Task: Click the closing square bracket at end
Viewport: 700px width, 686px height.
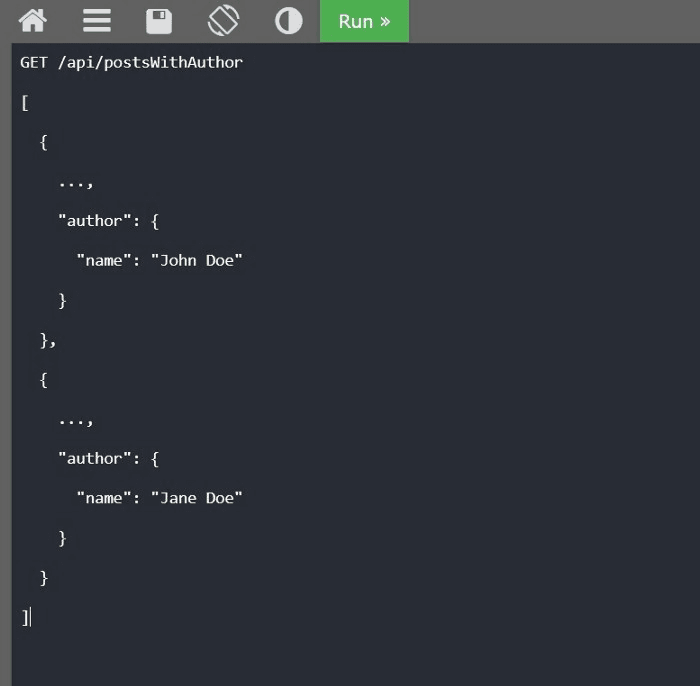Action: pos(25,617)
